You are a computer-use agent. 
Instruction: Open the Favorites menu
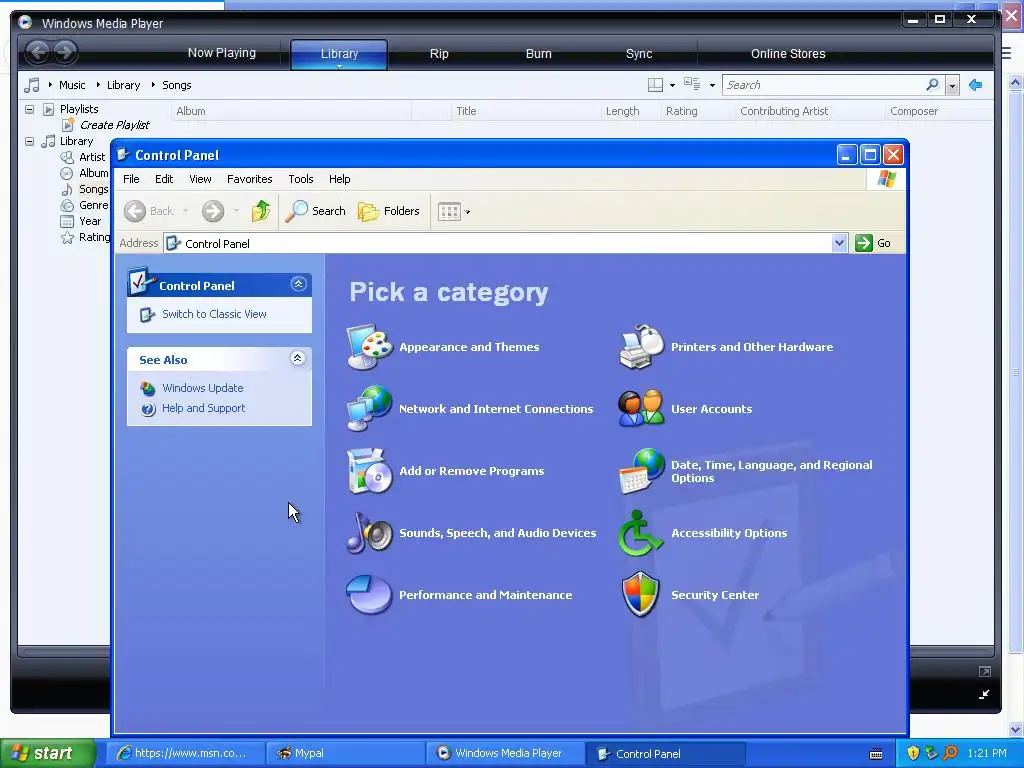pos(249,179)
